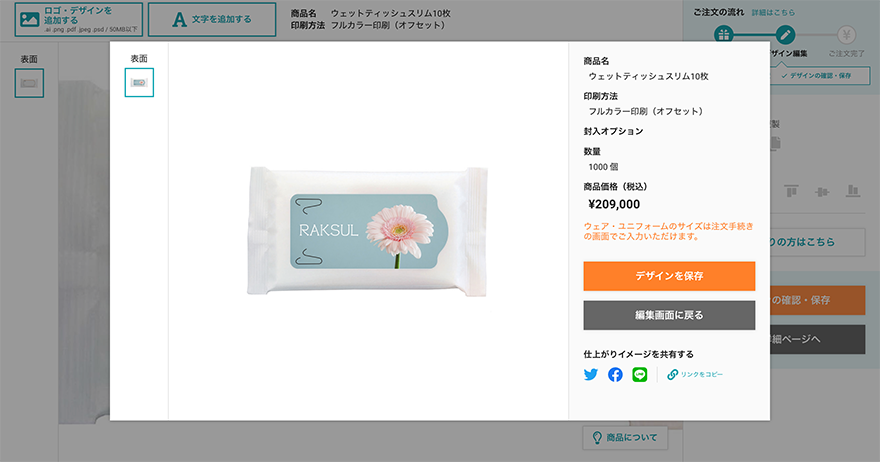
Task: Click the align-top icon
Action: coord(791,191)
